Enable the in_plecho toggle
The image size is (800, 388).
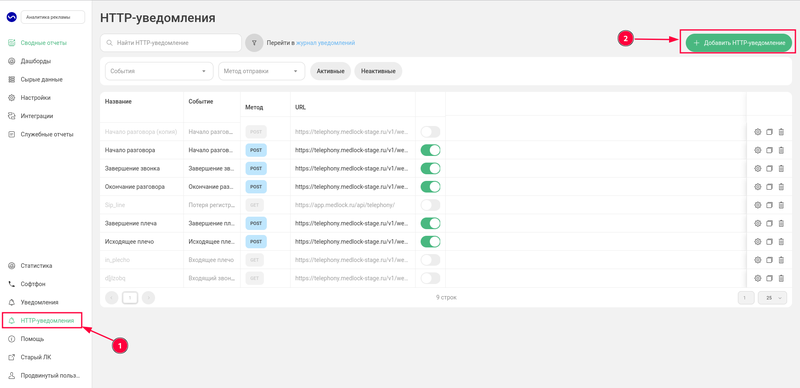click(430, 260)
